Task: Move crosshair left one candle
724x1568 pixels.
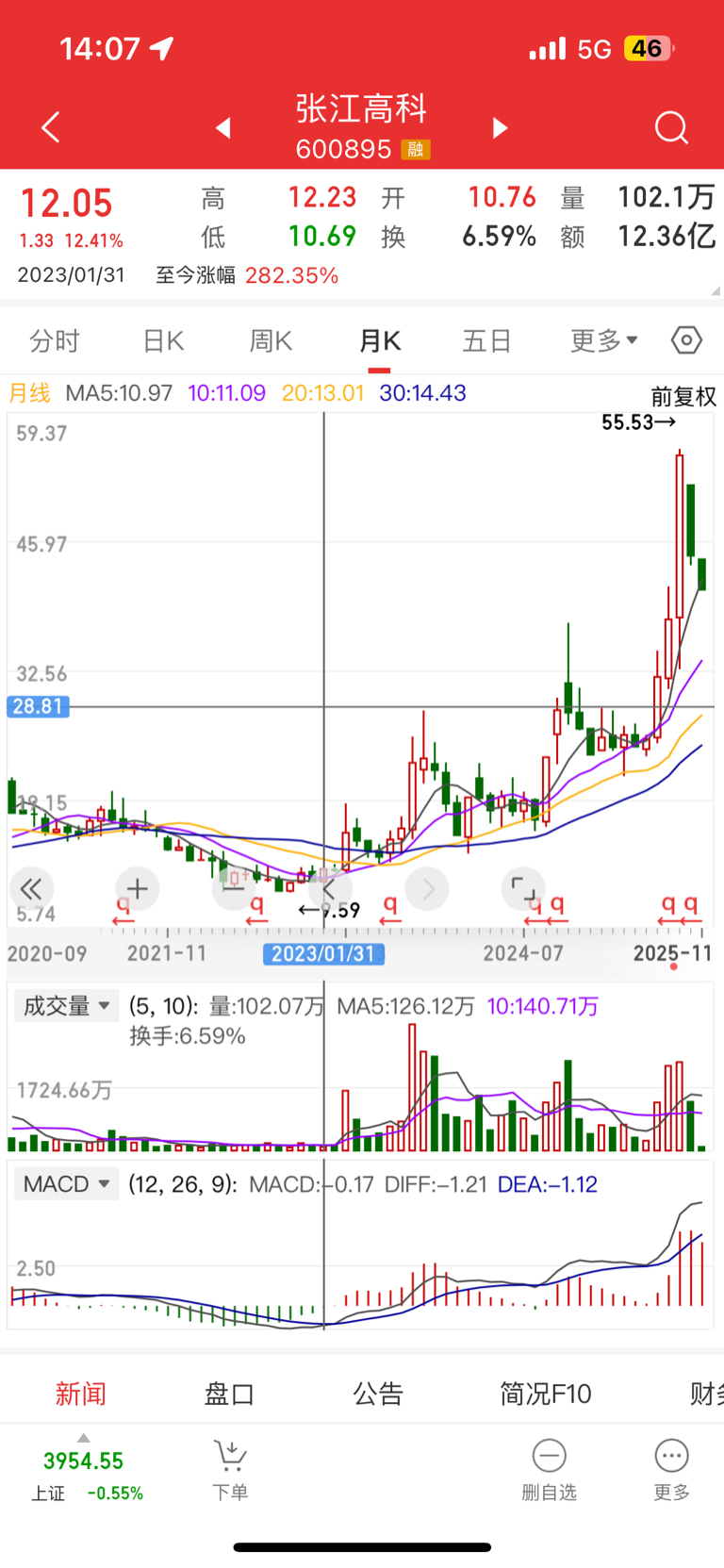Action: tap(329, 888)
